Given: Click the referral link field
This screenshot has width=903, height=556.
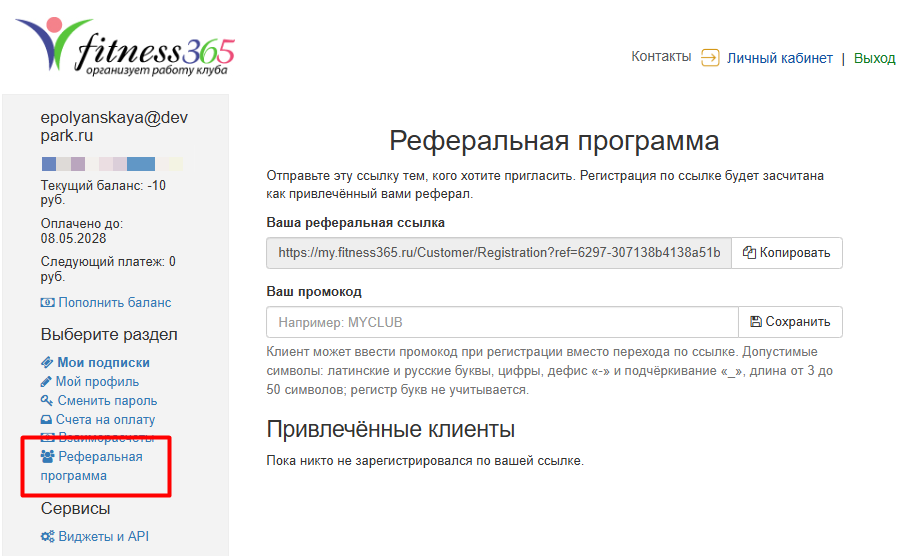Looking at the screenshot, I should click(499, 253).
